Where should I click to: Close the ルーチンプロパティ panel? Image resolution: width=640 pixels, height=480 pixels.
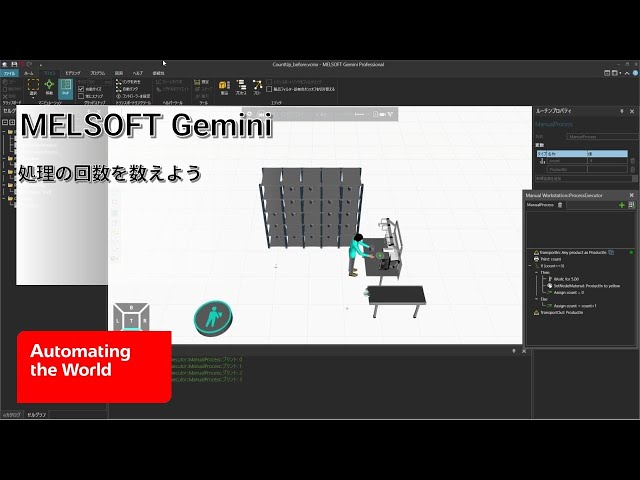tap(632, 111)
